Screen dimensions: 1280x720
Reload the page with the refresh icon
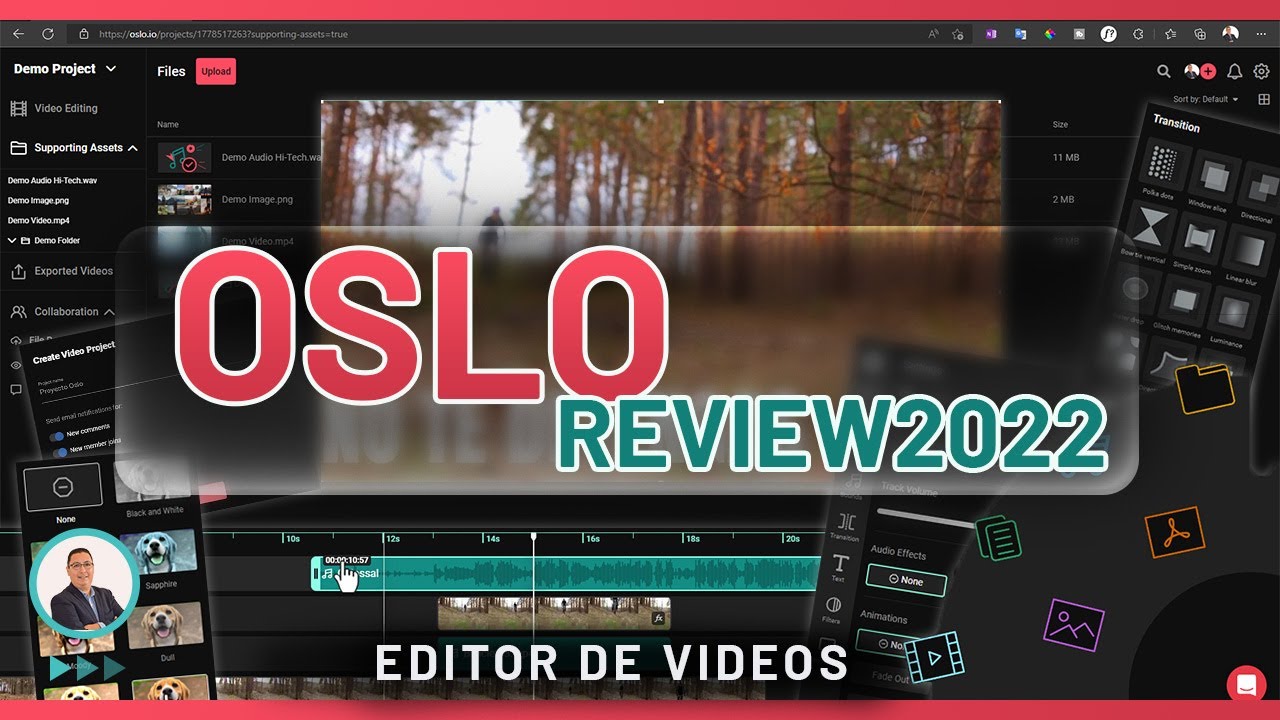(48, 34)
